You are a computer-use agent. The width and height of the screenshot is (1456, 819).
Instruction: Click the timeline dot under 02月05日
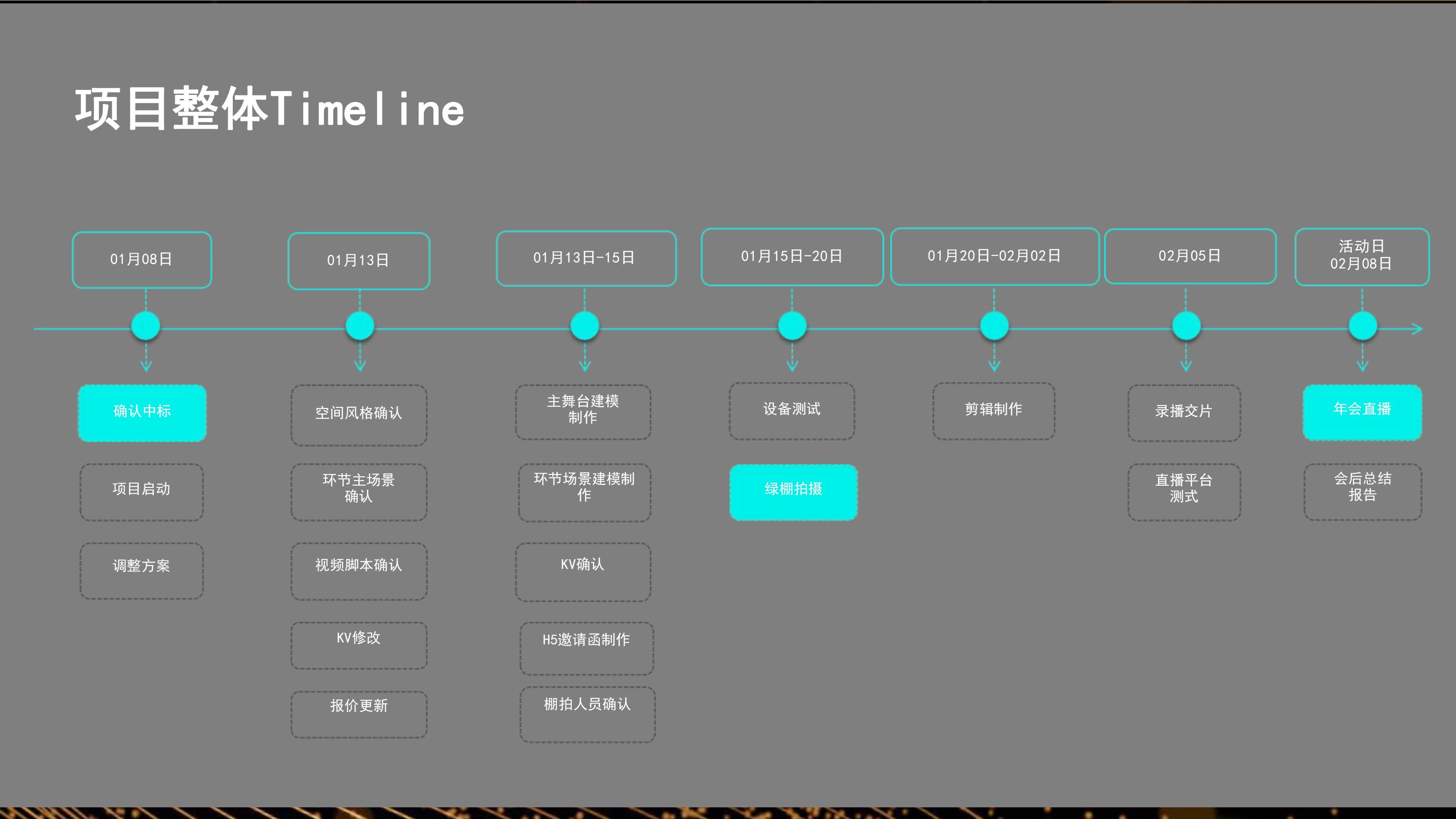[1186, 326]
